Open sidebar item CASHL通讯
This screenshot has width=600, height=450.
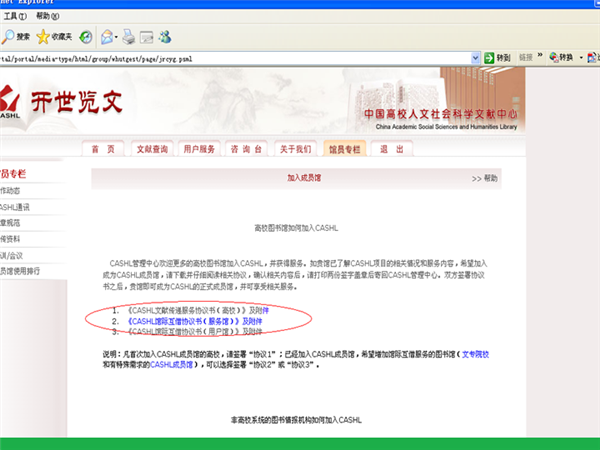tap(15, 207)
